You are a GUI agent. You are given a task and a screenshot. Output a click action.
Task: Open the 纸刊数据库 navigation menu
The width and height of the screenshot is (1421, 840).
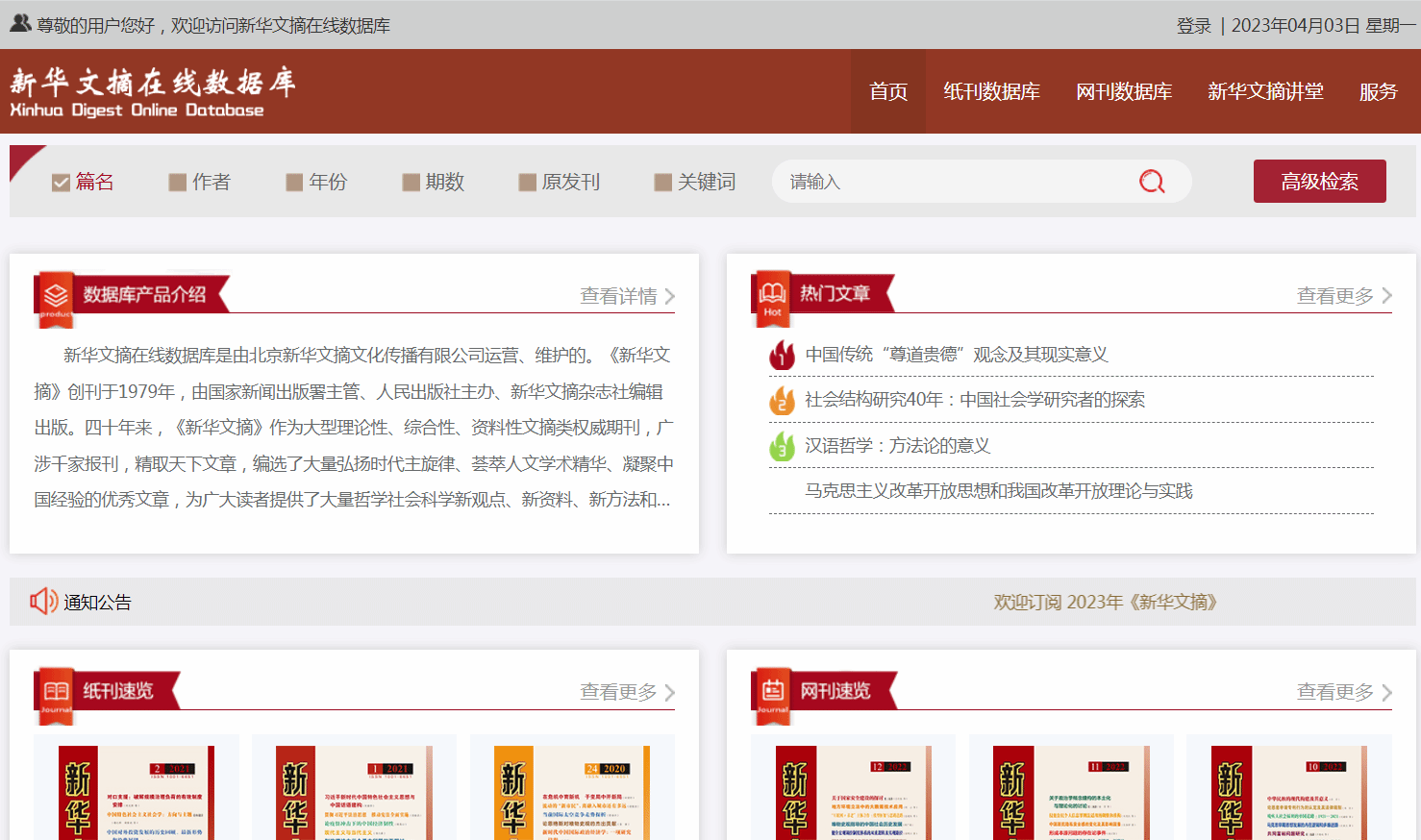[x=991, y=91]
